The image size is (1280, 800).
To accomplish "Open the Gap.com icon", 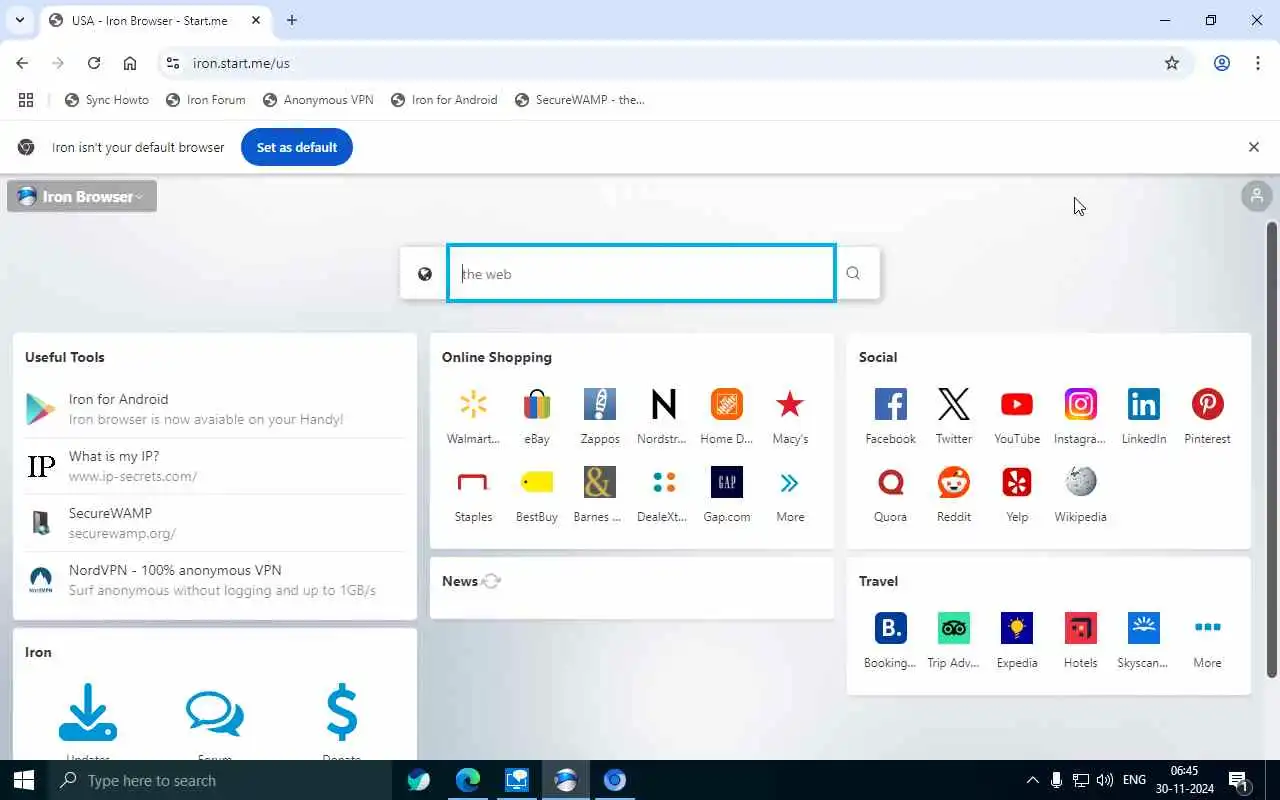I will (x=727, y=482).
